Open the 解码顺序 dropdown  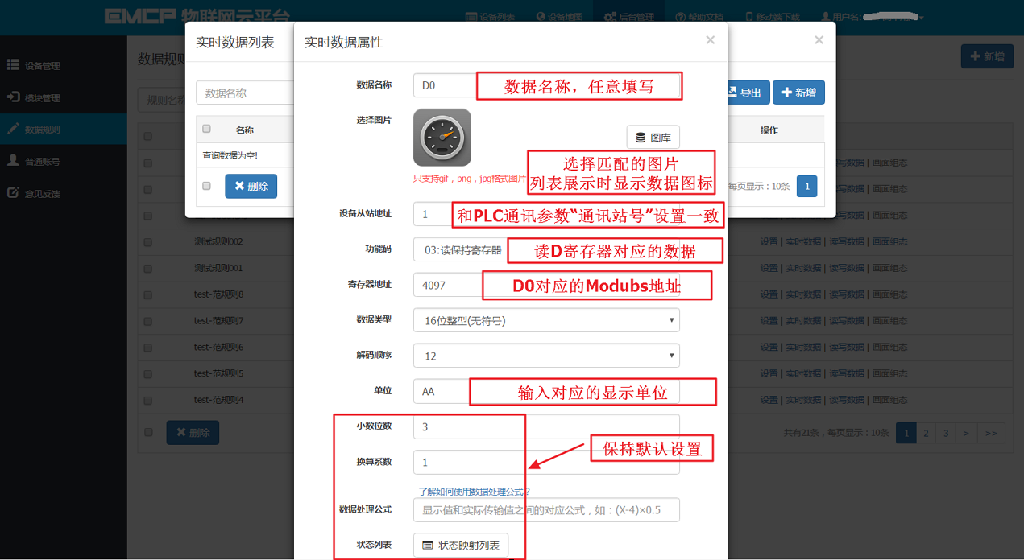tap(546, 356)
